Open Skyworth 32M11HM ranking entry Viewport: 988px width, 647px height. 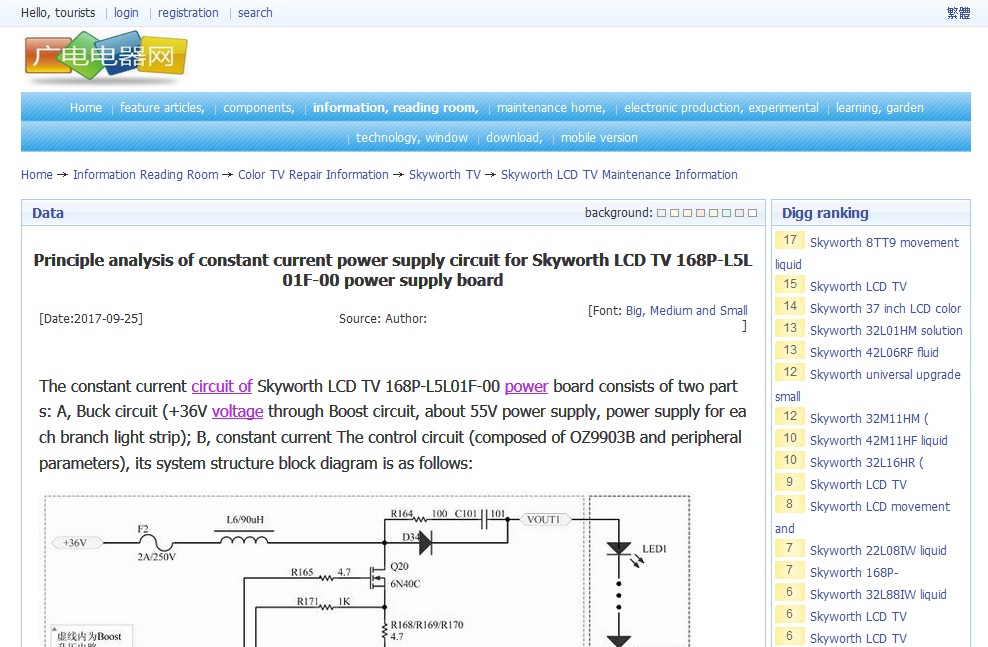[x=869, y=419]
